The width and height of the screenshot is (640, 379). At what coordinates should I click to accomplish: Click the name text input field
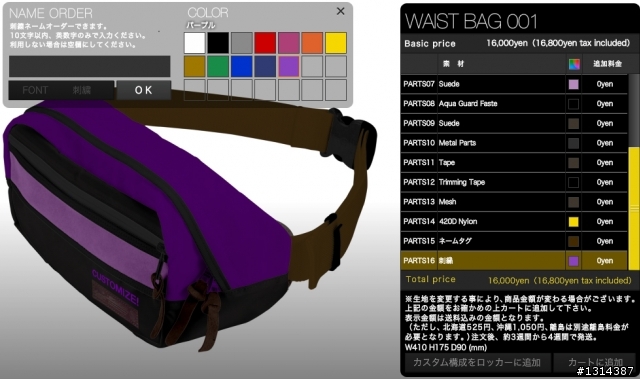[89, 66]
